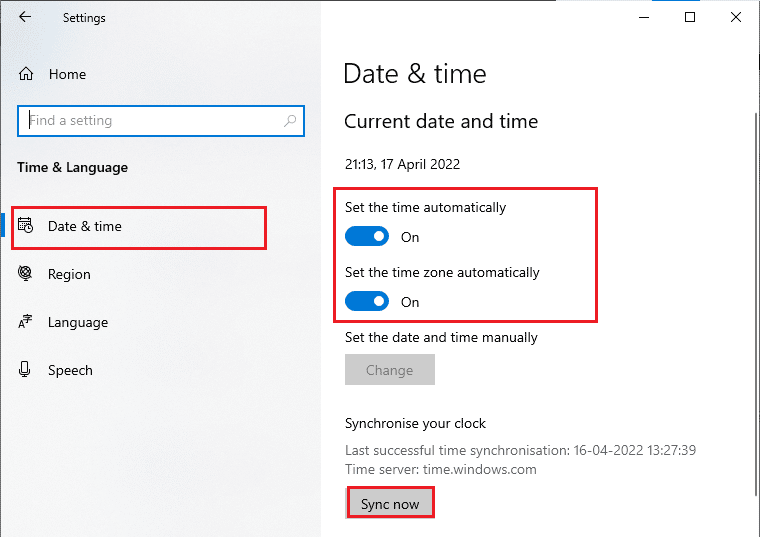Screen dimensions: 760x537
Task: Open the Speech settings page
Action: click(x=70, y=370)
